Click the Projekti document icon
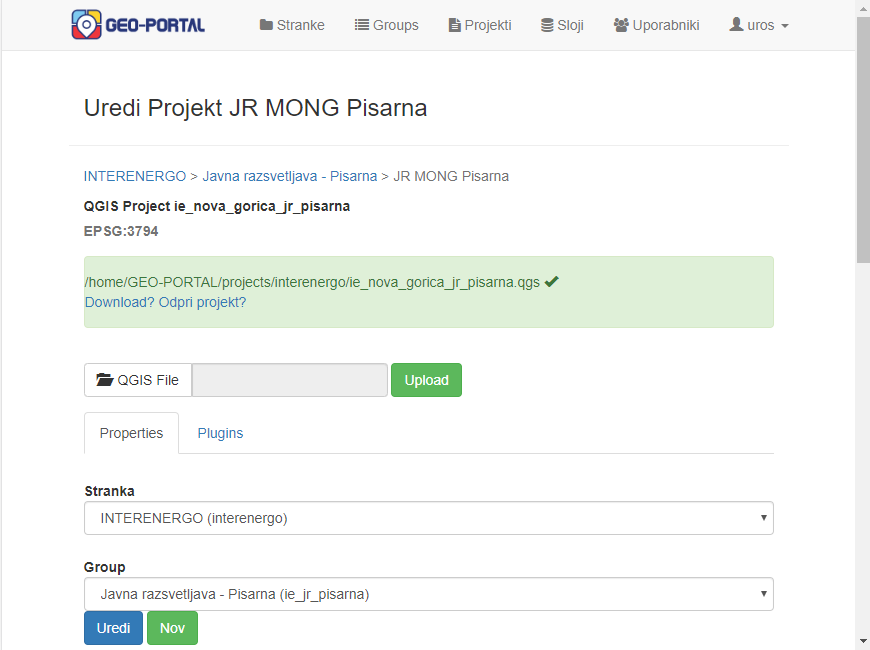 pyautogui.click(x=454, y=25)
